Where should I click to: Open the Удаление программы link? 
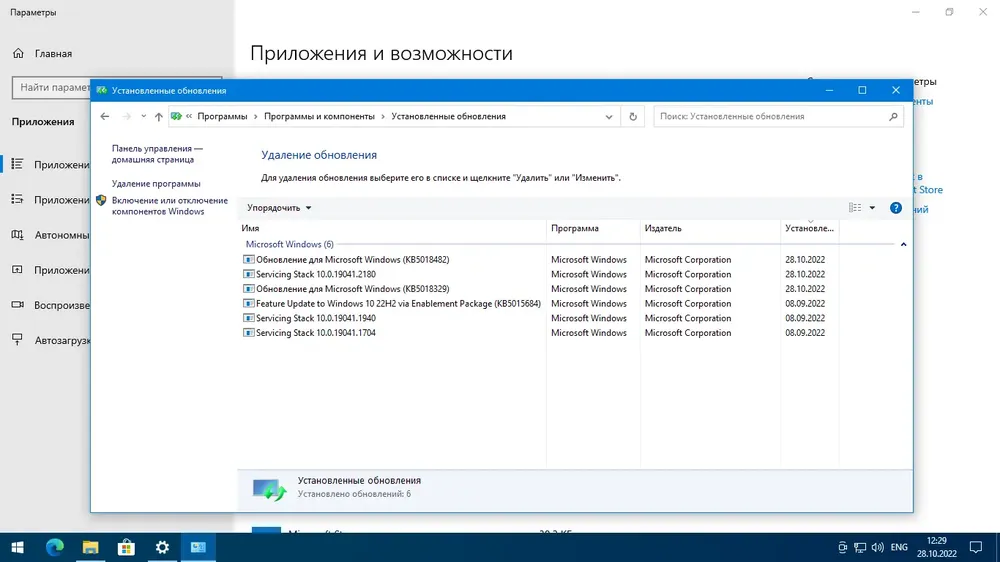(156, 184)
